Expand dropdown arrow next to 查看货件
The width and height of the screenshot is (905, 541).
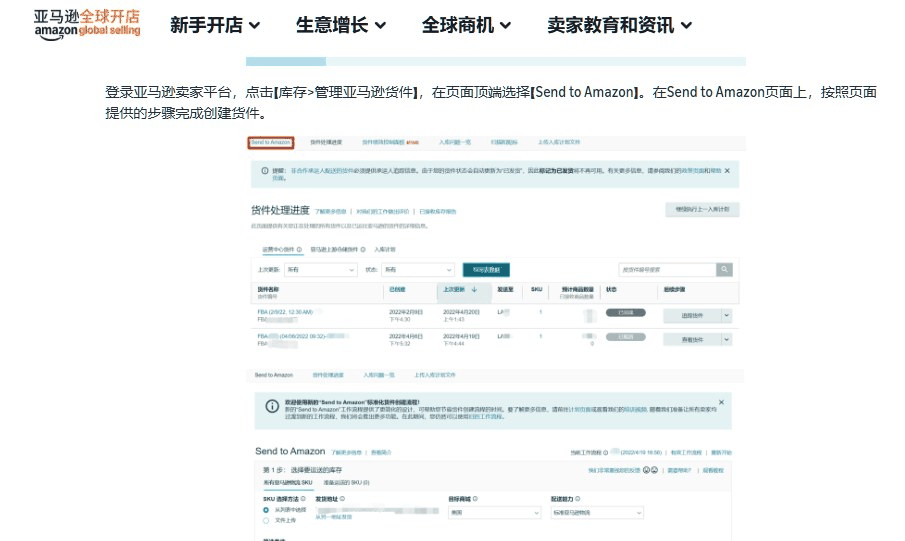[727, 339]
